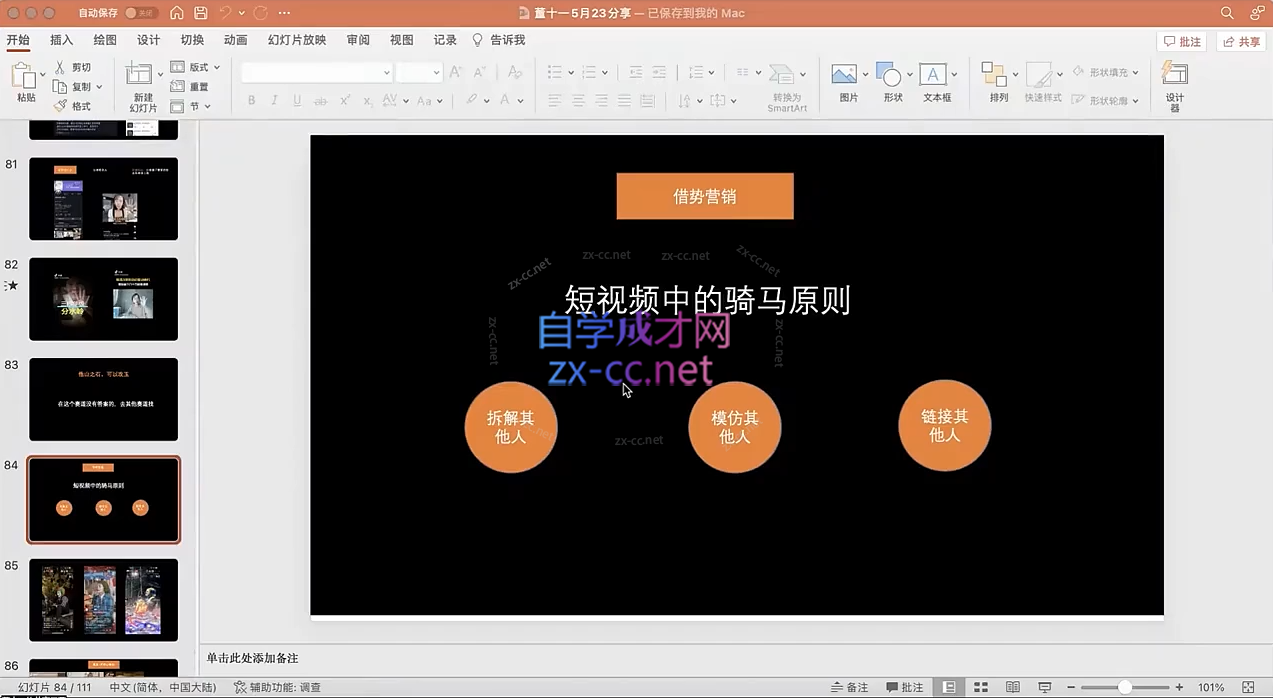
Task: Toggle Italic formatting button
Action: (x=274, y=100)
